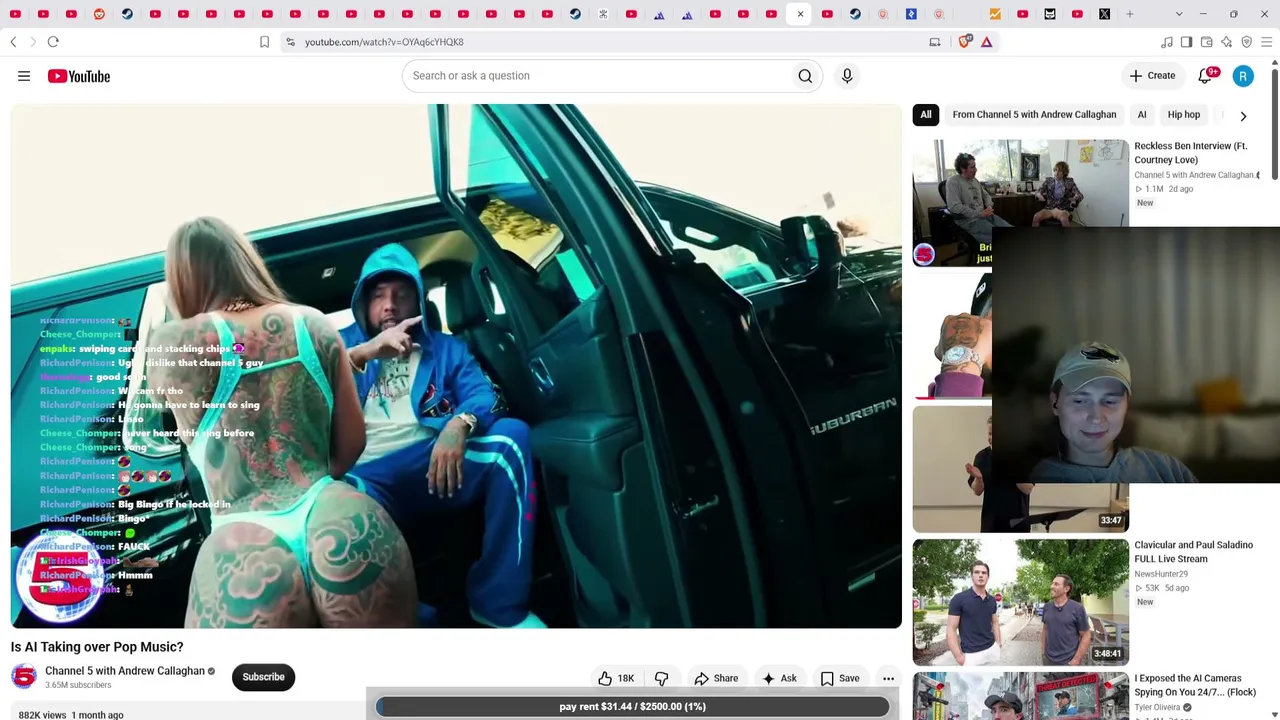The width and height of the screenshot is (1280, 720).
Task: Save video to a playlist
Action: coord(840,678)
